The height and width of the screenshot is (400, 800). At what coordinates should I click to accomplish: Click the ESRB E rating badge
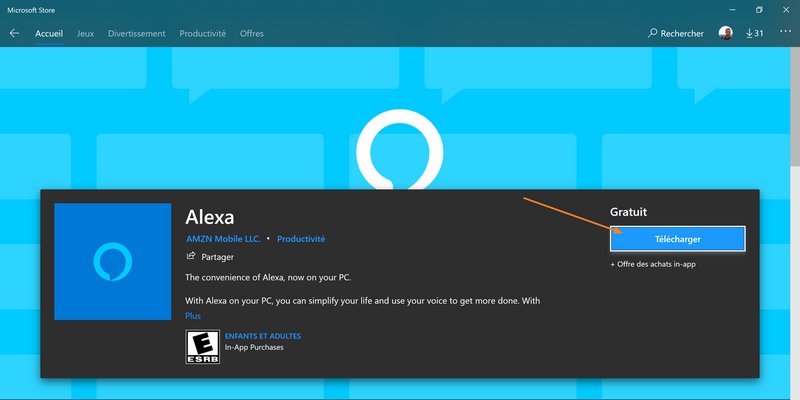(x=203, y=346)
